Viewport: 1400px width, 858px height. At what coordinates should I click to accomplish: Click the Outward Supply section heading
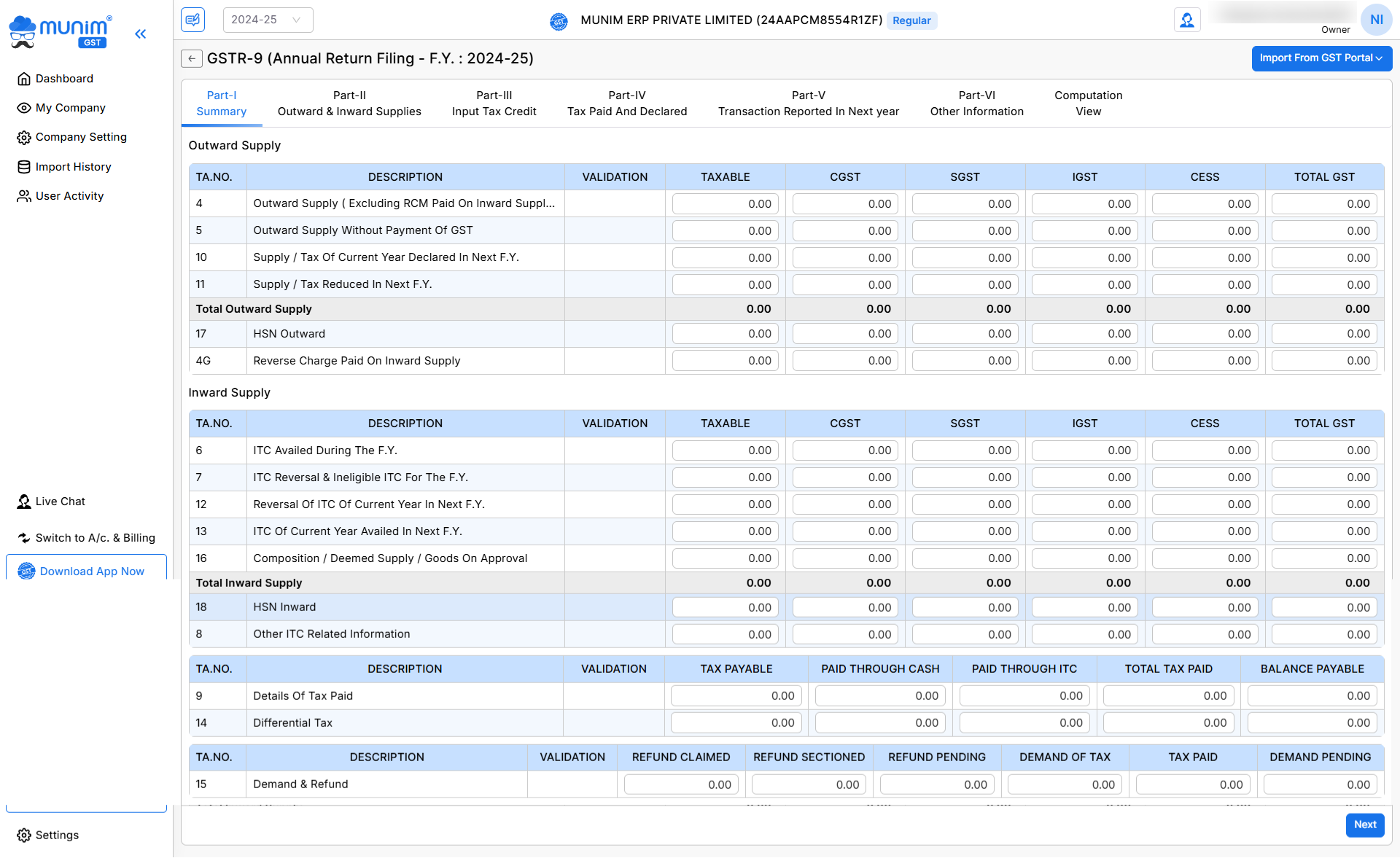[235, 146]
